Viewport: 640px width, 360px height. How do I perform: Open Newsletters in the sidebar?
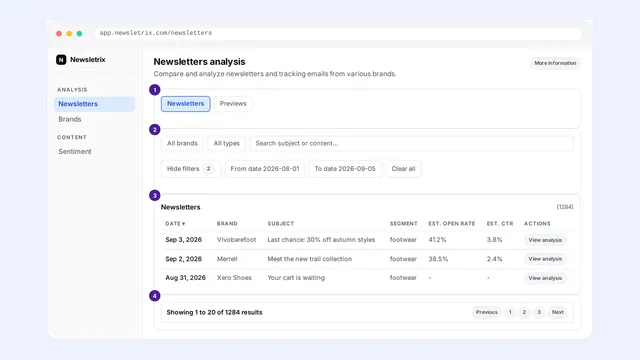pyautogui.click(x=94, y=104)
